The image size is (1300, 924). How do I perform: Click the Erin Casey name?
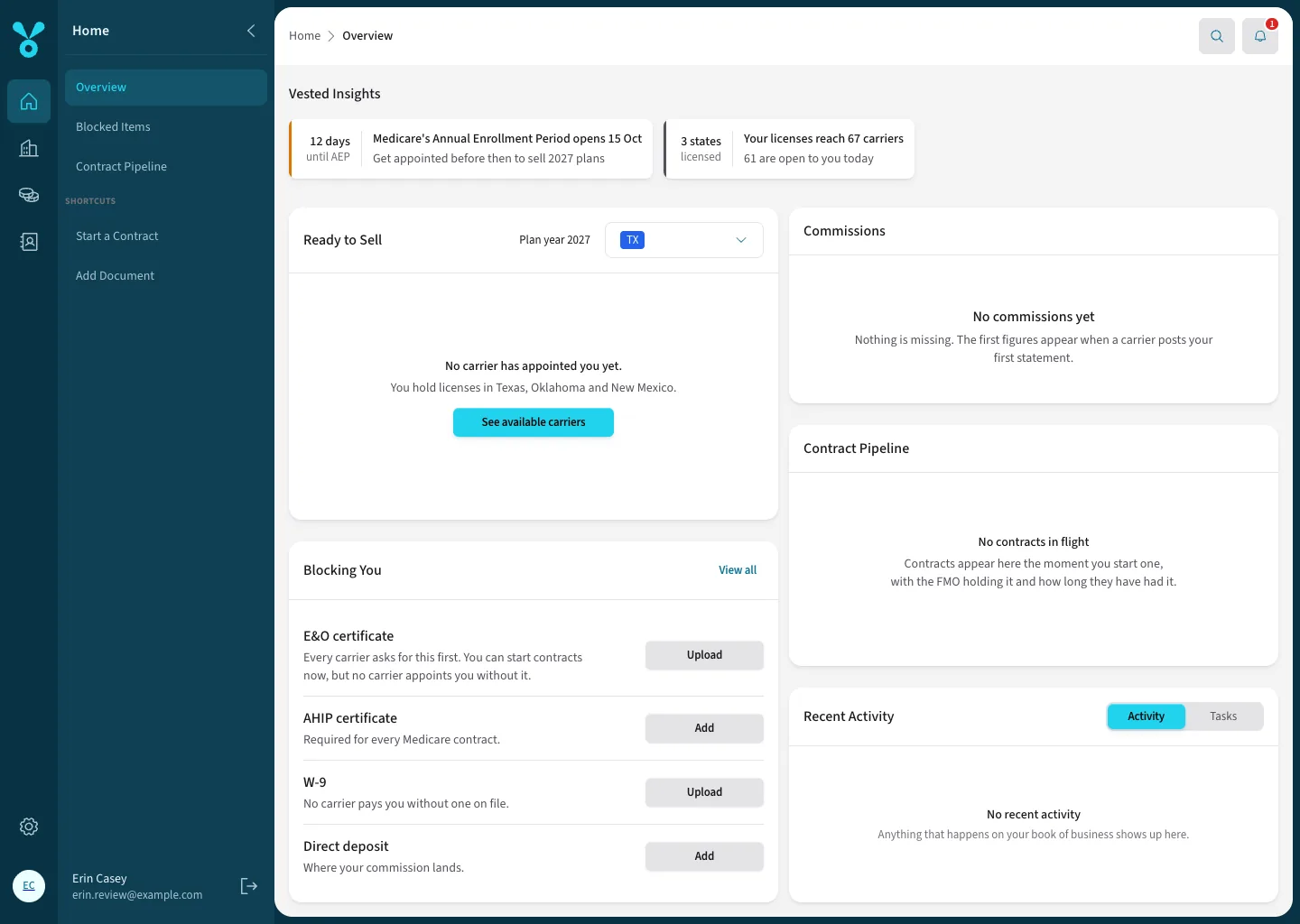click(99, 879)
